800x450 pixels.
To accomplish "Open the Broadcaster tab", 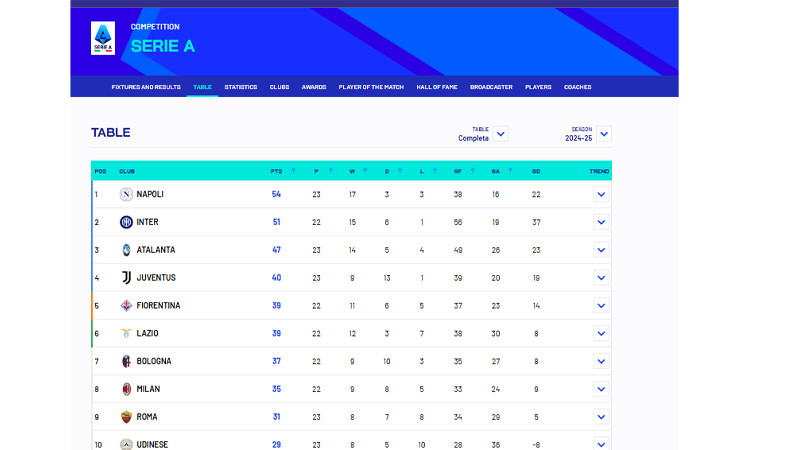I will pyautogui.click(x=491, y=87).
